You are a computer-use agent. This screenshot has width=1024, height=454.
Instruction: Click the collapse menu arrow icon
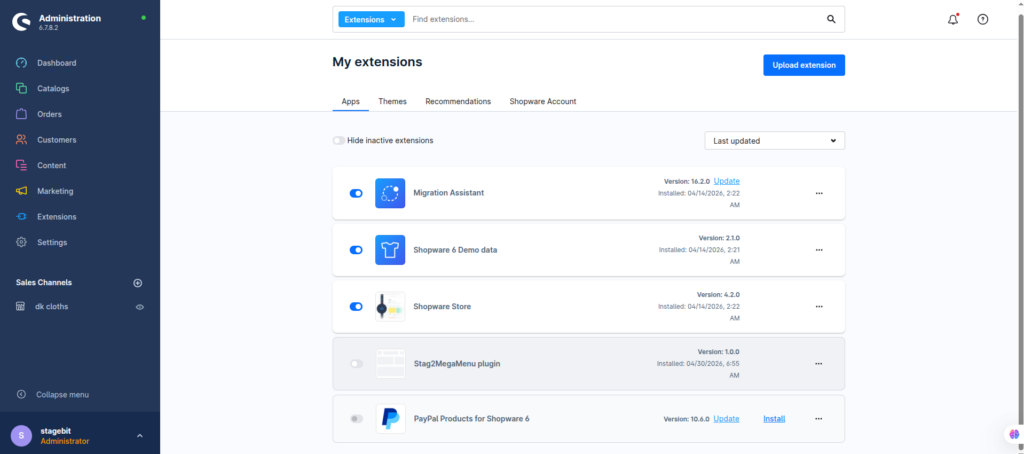(21, 395)
